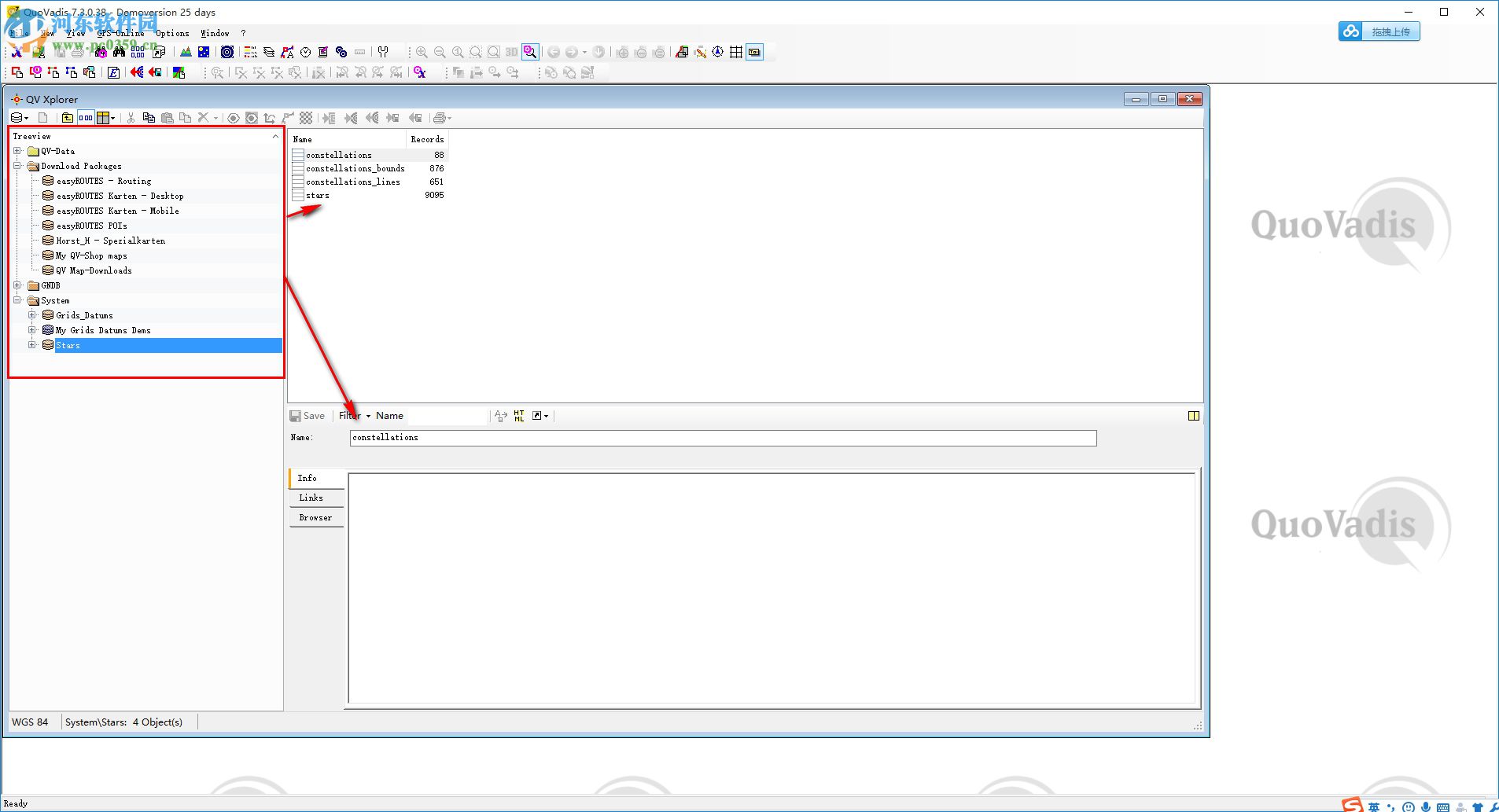Expand the QV-Data tree node
This screenshot has width=1499, height=812.
click(17, 151)
